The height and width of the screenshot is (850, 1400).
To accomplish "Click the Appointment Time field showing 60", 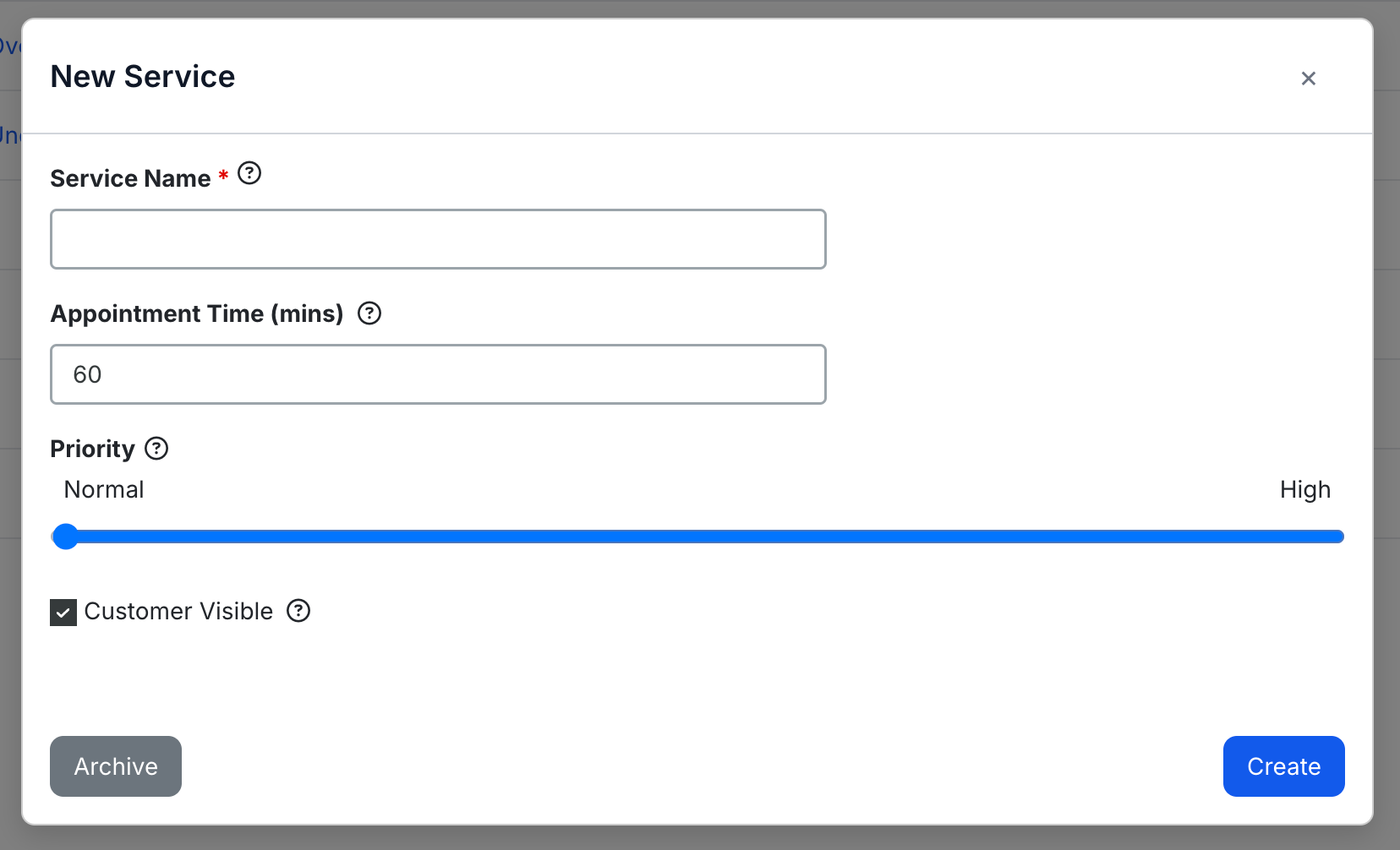I will pos(438,374).
